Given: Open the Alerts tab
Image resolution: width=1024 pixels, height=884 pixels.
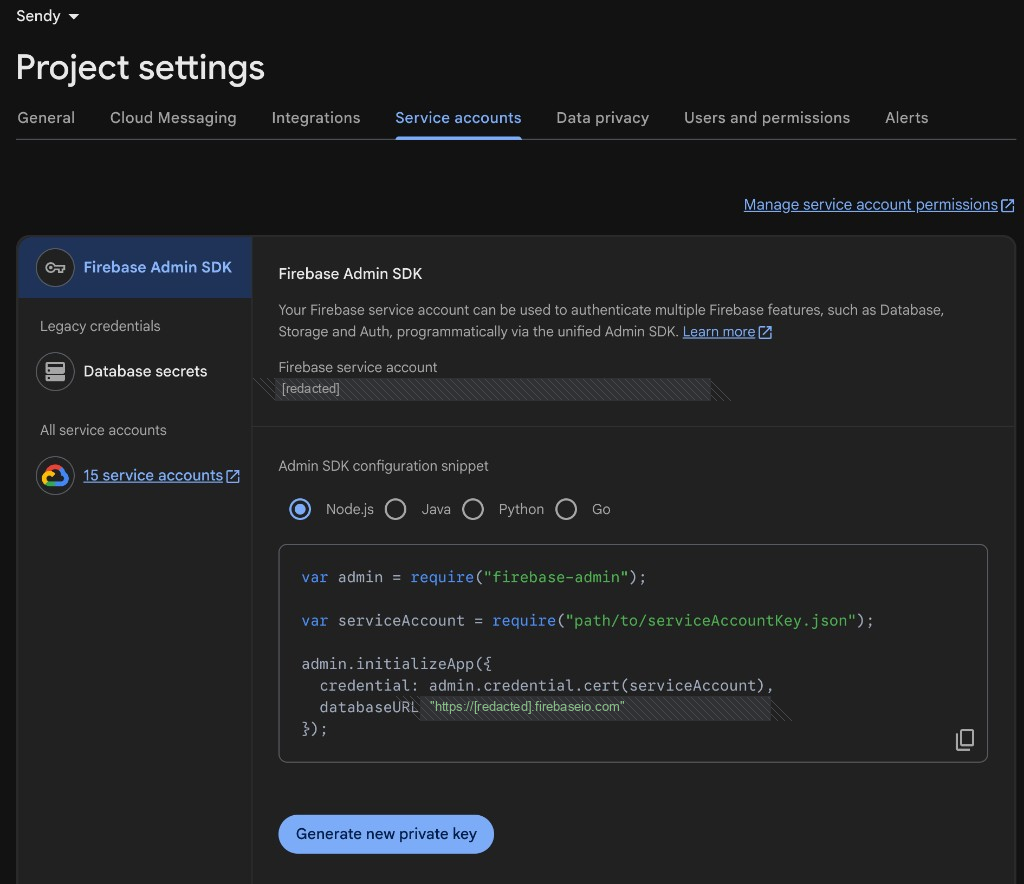Looking at the screenshot, I should click(906, 118).
